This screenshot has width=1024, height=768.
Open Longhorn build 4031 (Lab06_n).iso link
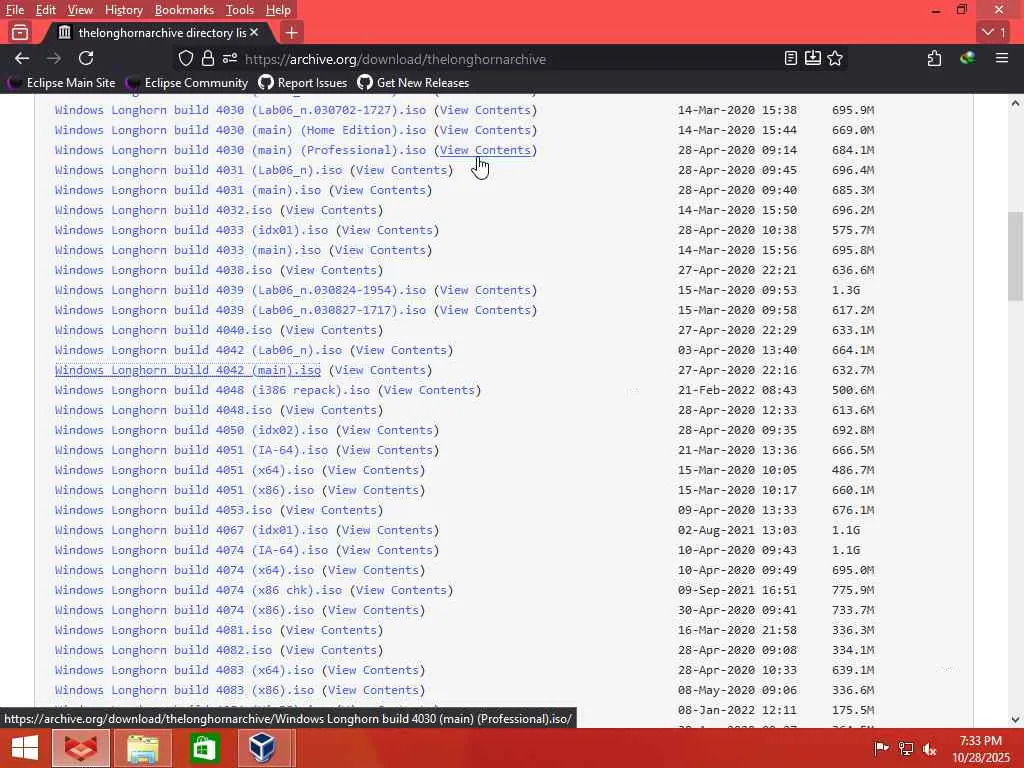(199, 170)
